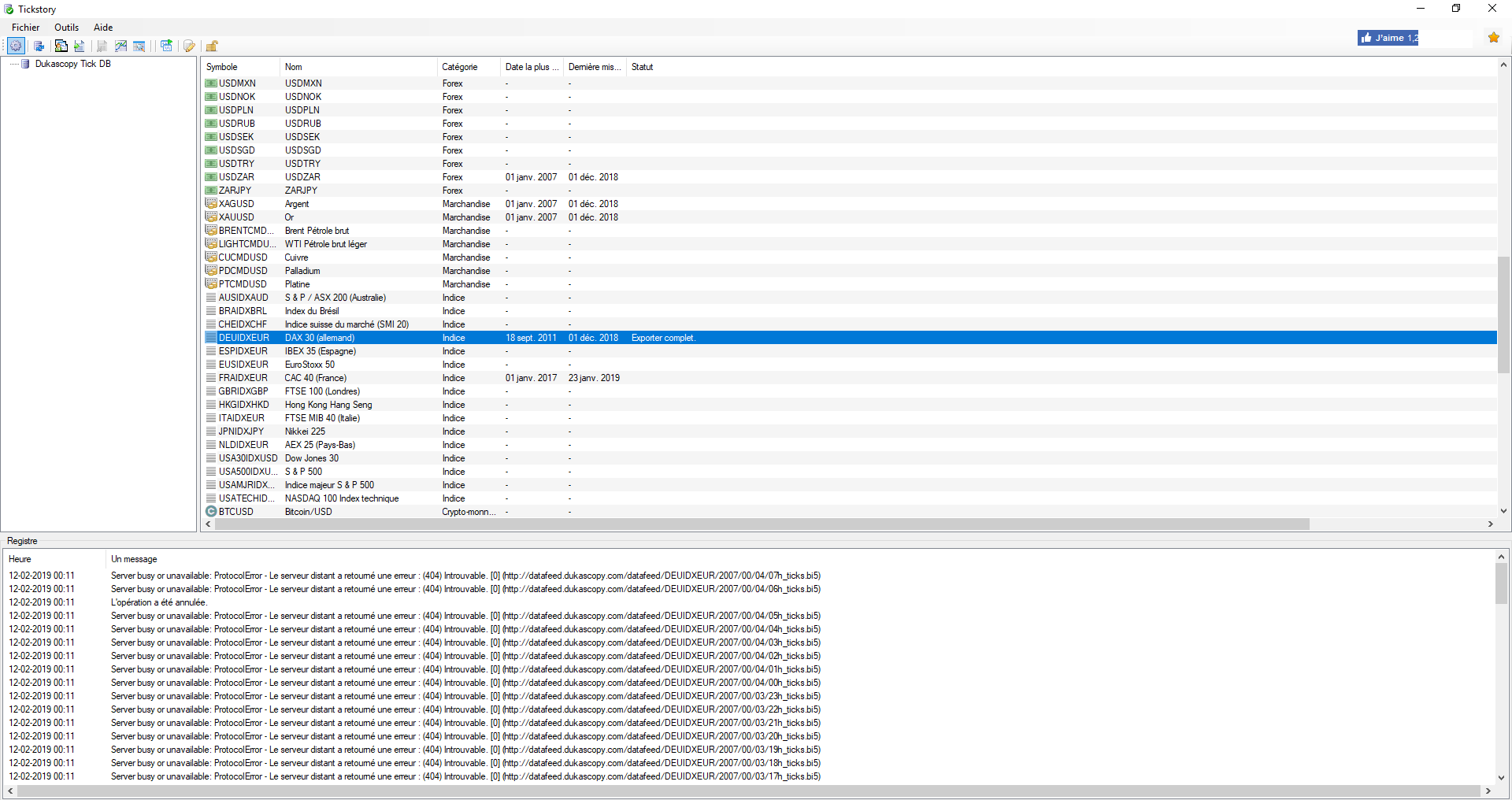This screenshot has height=800, width=1512.
Task: Click log panel scroll down arrow
Action: [1501, 777]
